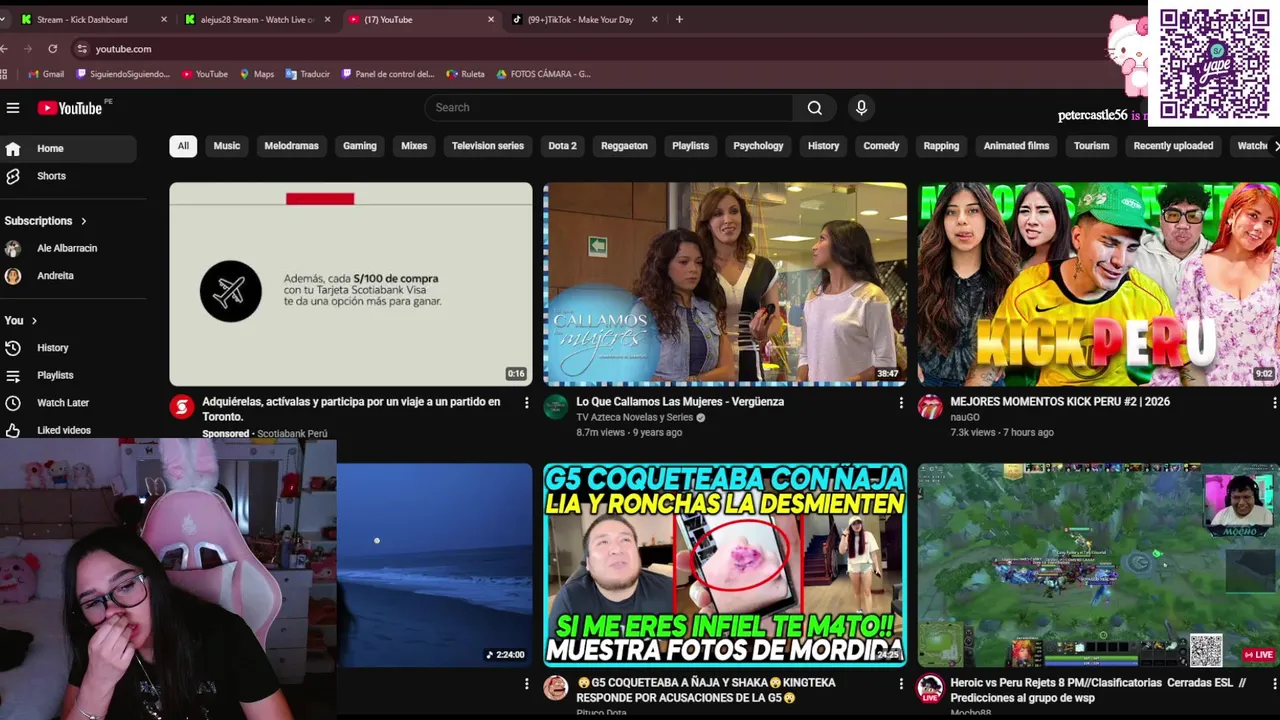The height and width of the screenshot is (720, 1280).
Task: Open more options for Scotiabank ad
Action: [x=527, y=402]
